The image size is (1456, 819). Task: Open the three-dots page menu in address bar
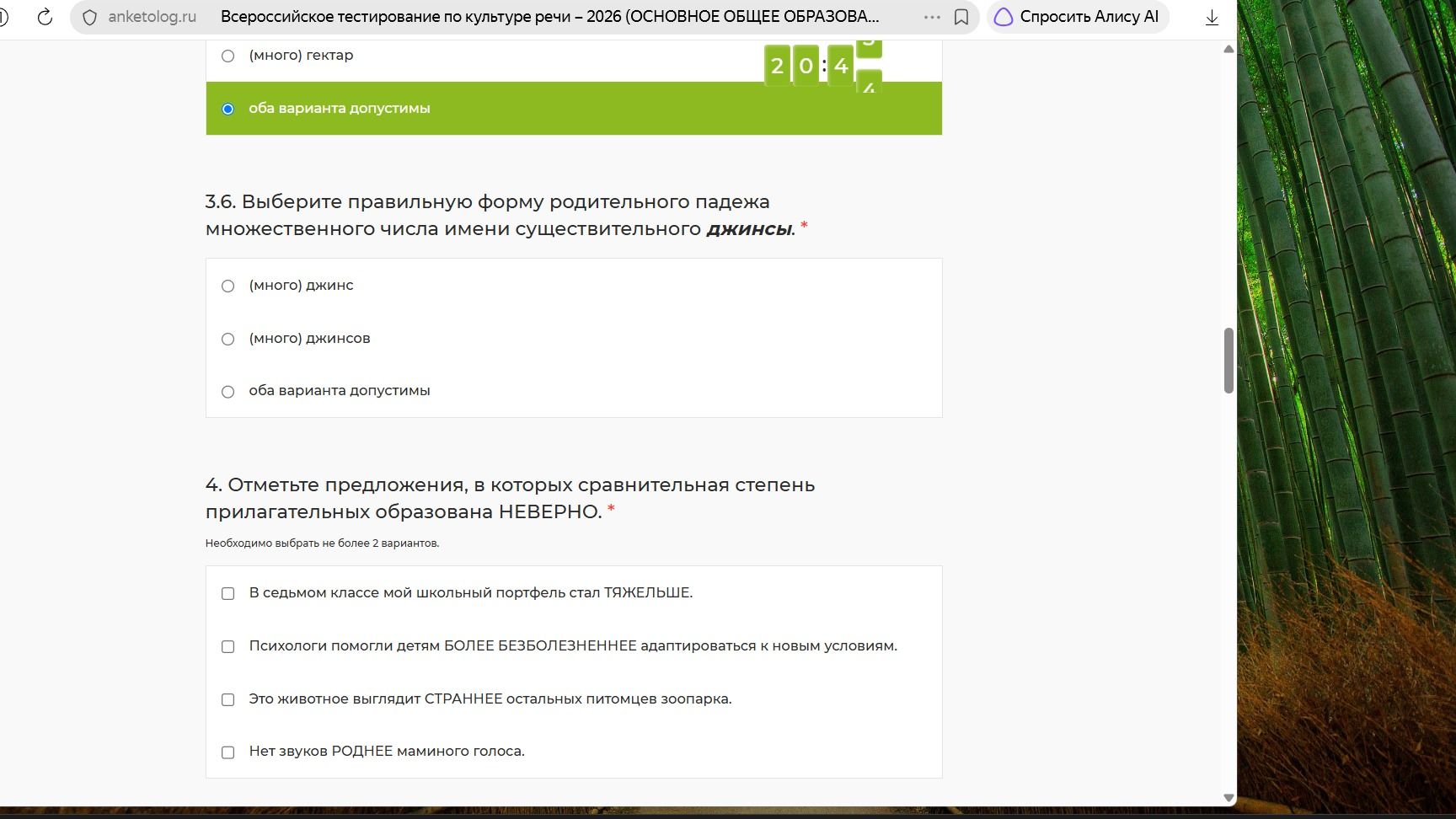click(932, 17)
